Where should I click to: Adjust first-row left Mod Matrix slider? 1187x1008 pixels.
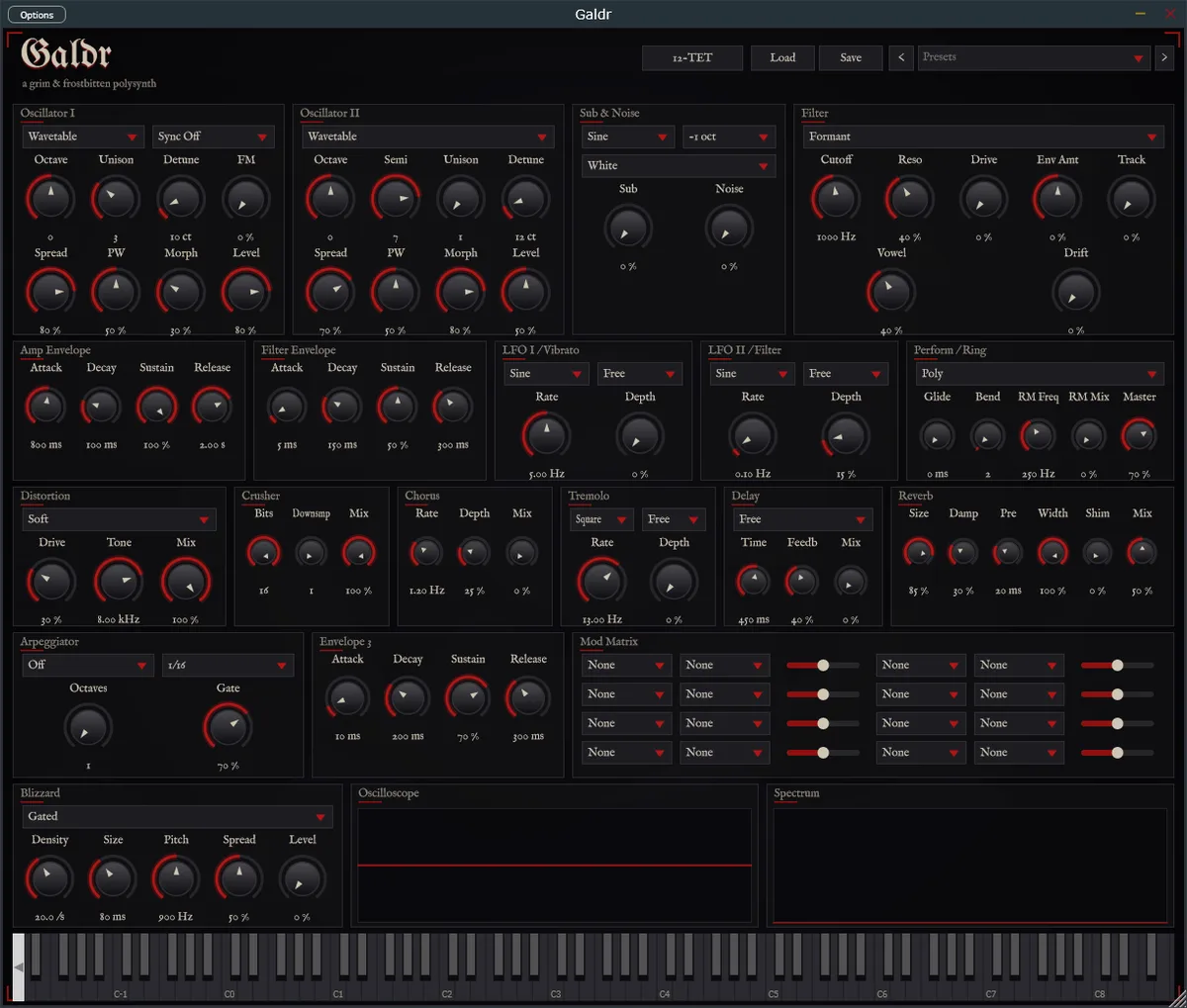[x=823, y=666]
